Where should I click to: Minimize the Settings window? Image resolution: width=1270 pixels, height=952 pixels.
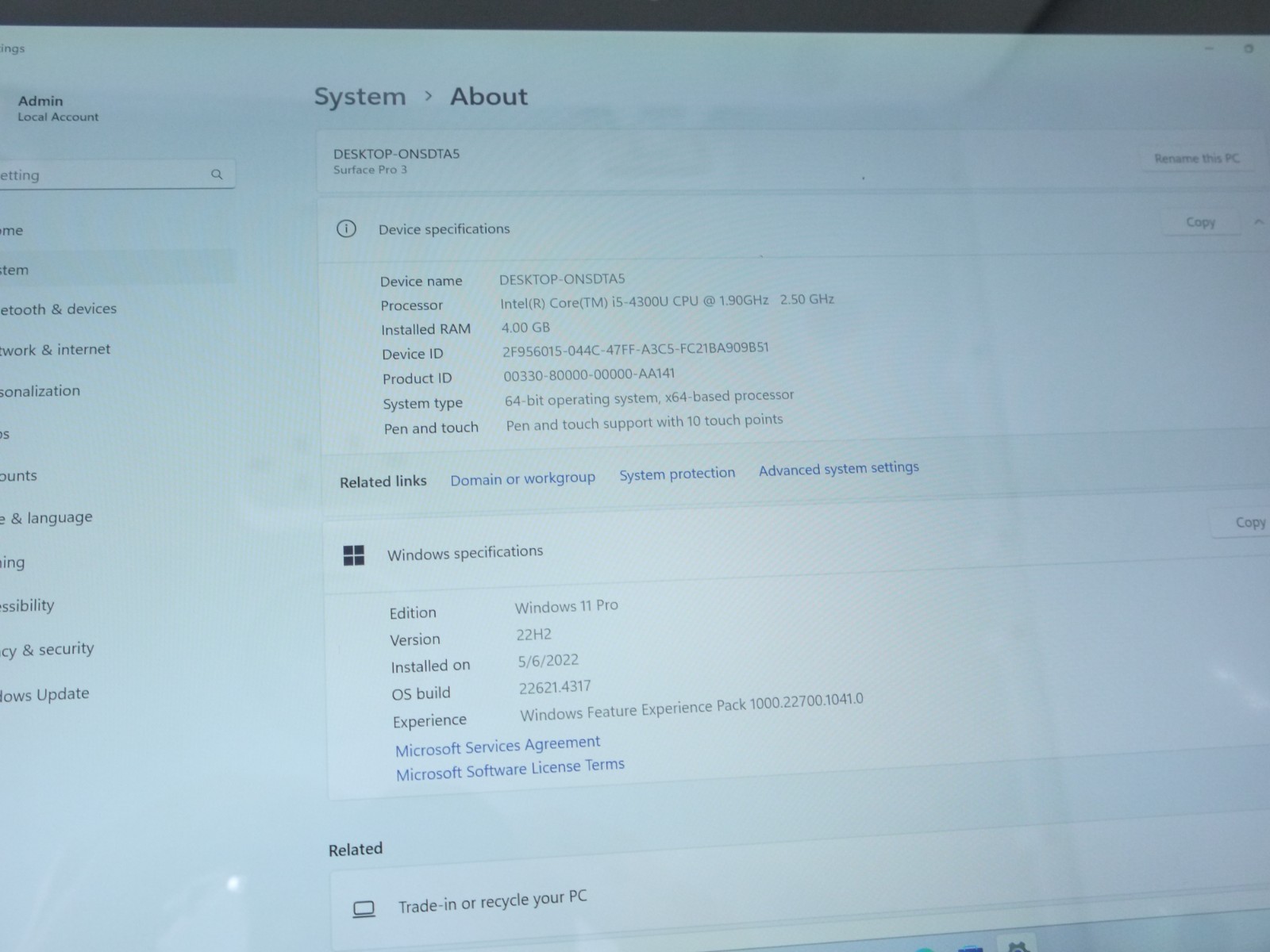pyautogui.click(x=1209, y=48)
